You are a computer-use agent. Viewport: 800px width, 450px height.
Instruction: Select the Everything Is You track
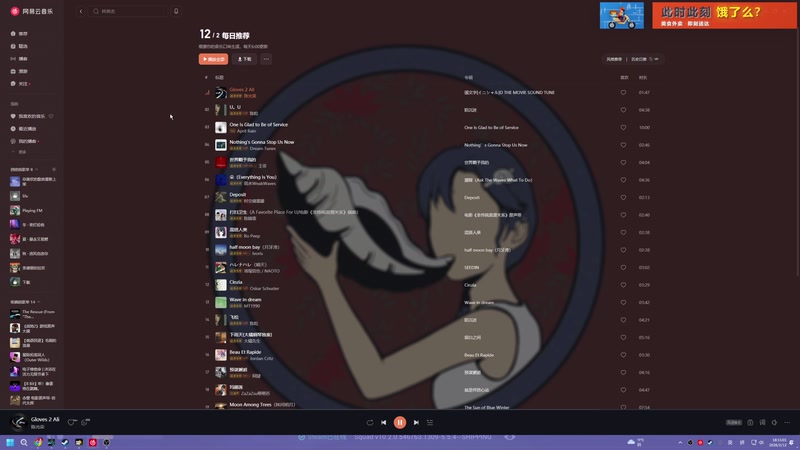tap(253, 177)
